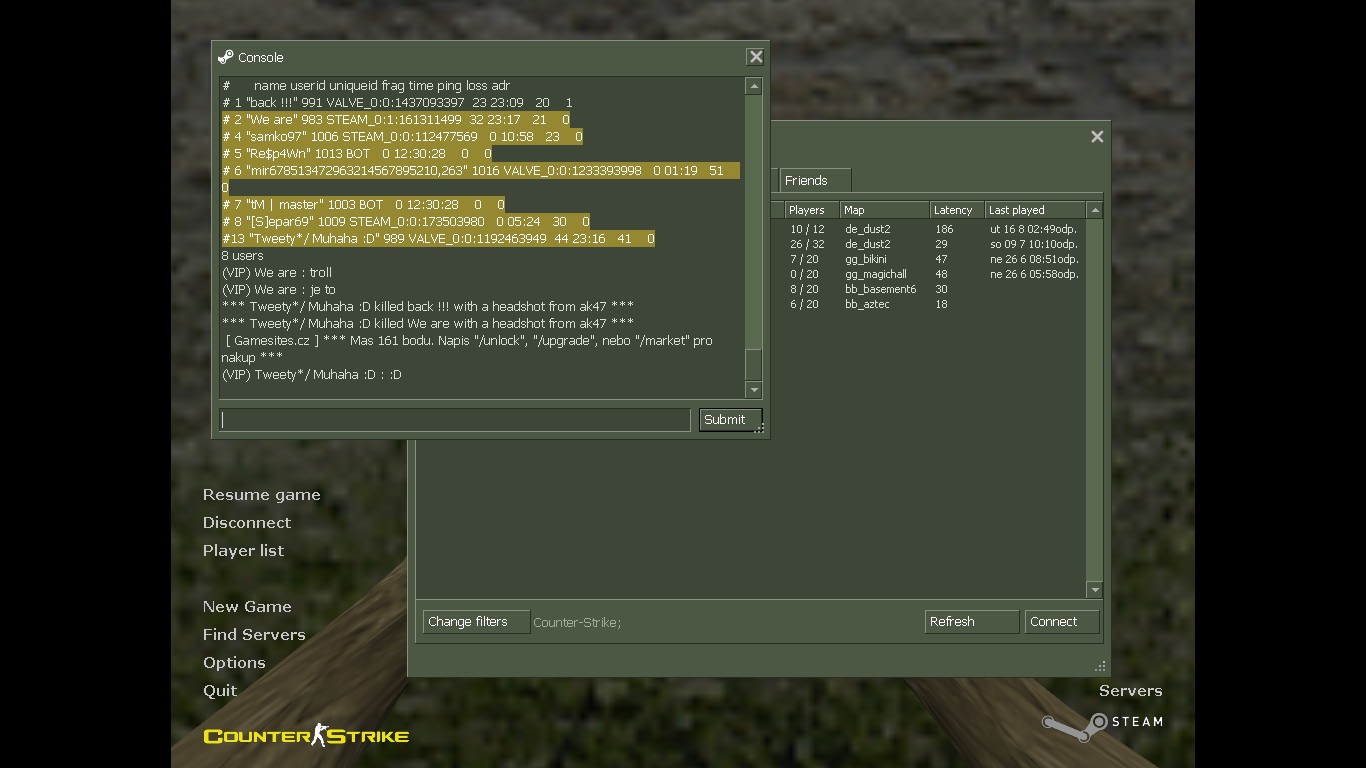Sort servers by Latency column
1366x768 pixels.
957,210
